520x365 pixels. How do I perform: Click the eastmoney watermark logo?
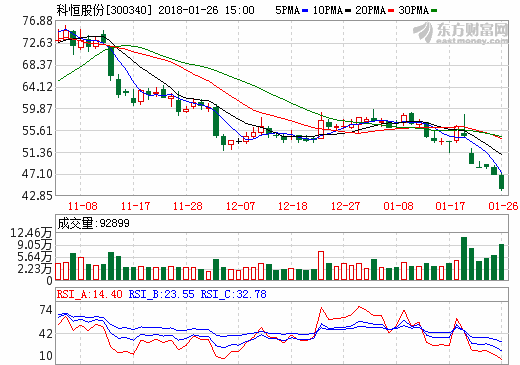click(461, 33)
